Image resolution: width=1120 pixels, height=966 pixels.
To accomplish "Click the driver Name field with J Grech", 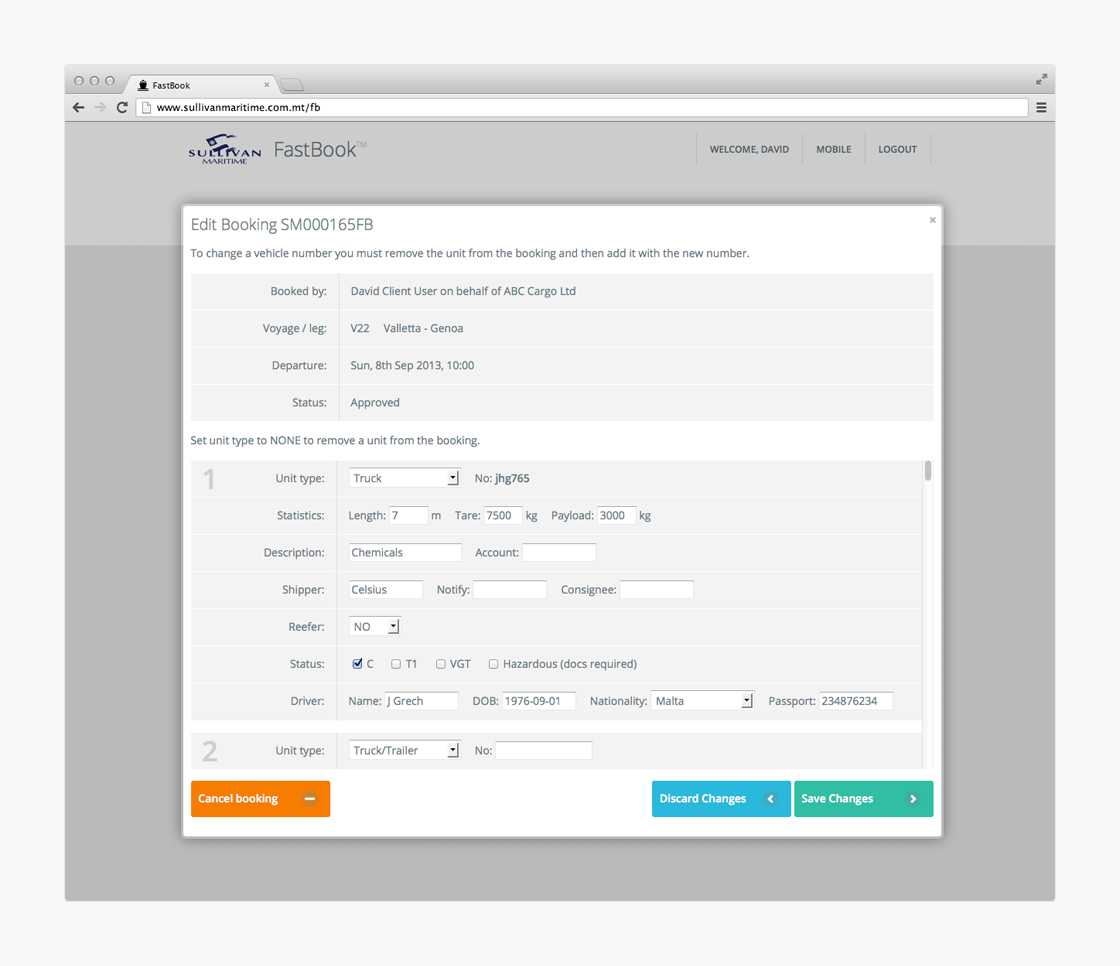I will click(421, 701).
